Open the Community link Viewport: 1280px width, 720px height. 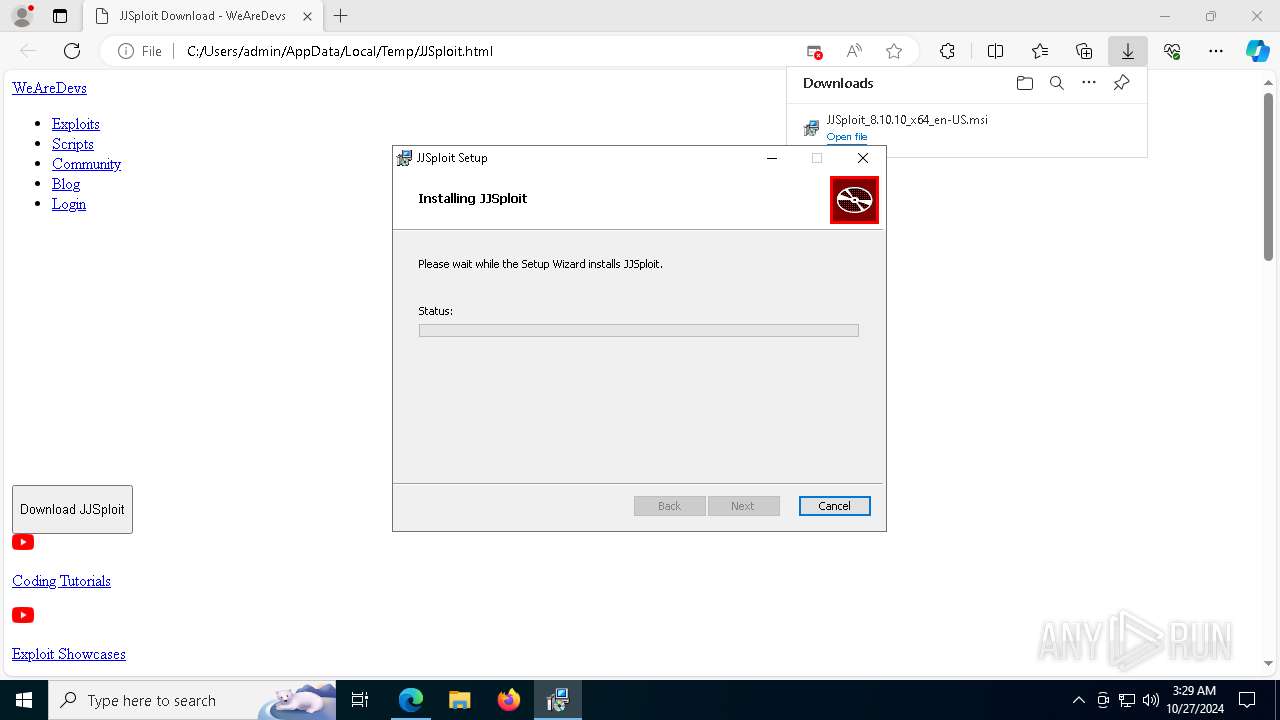87,164
